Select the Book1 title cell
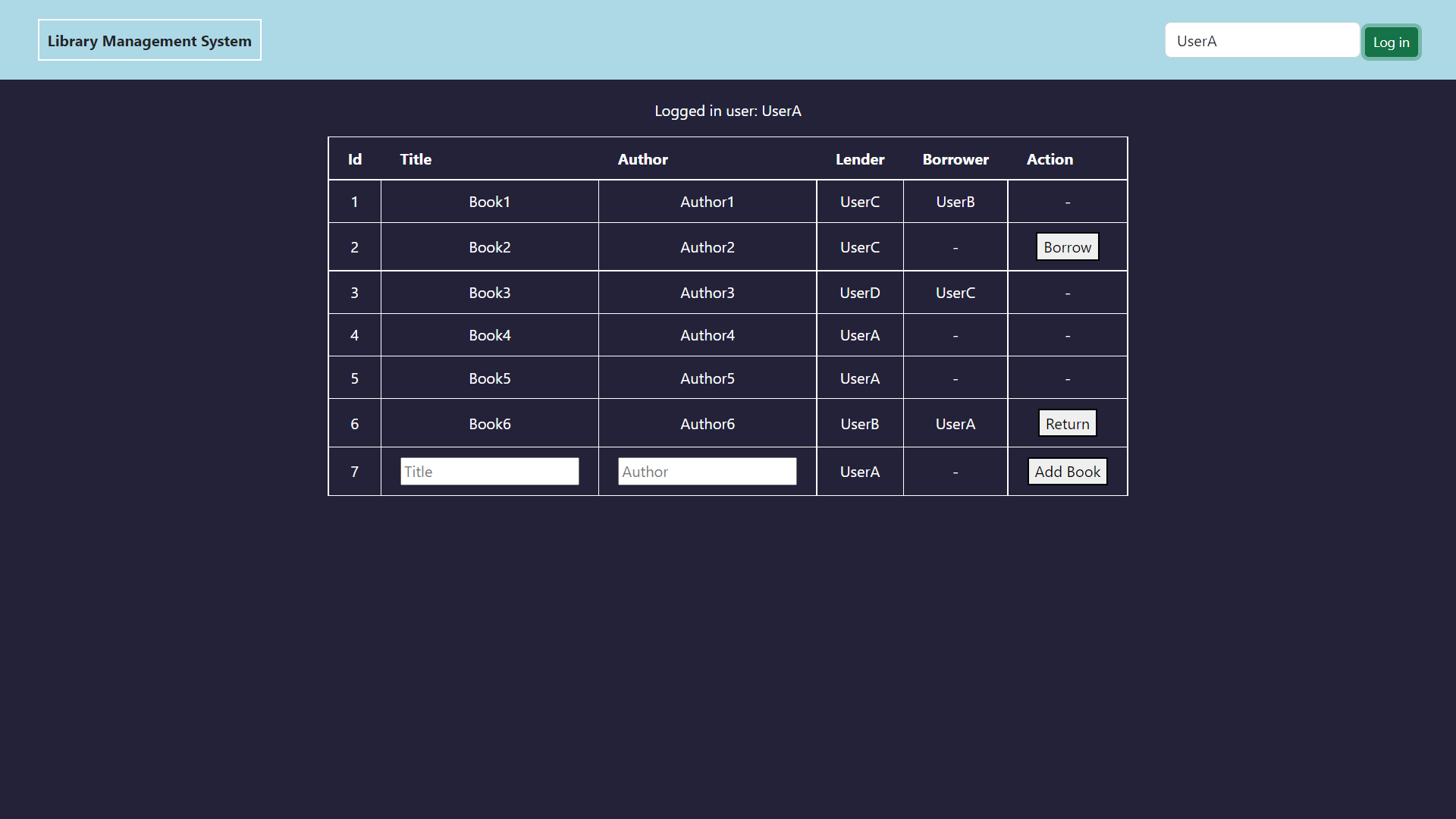 pyautogui.click(x=489, y=202)
